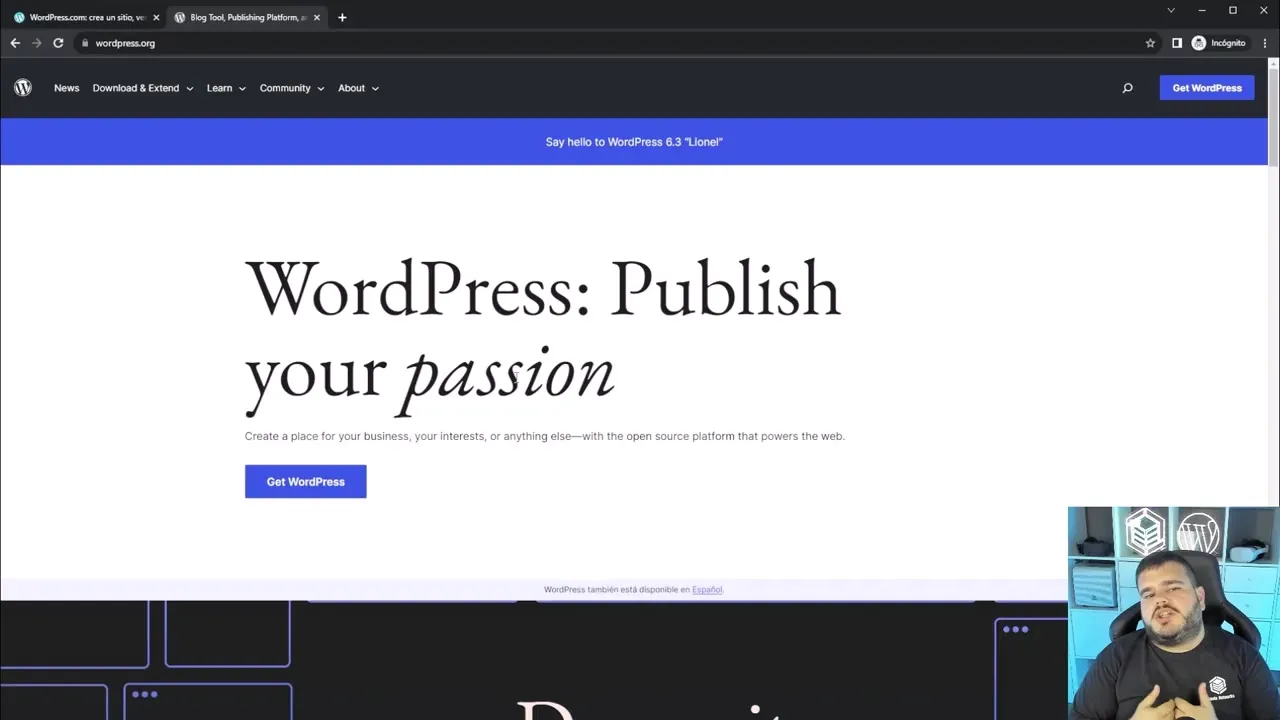Go back using the browser back arrow

coord(15,43)
